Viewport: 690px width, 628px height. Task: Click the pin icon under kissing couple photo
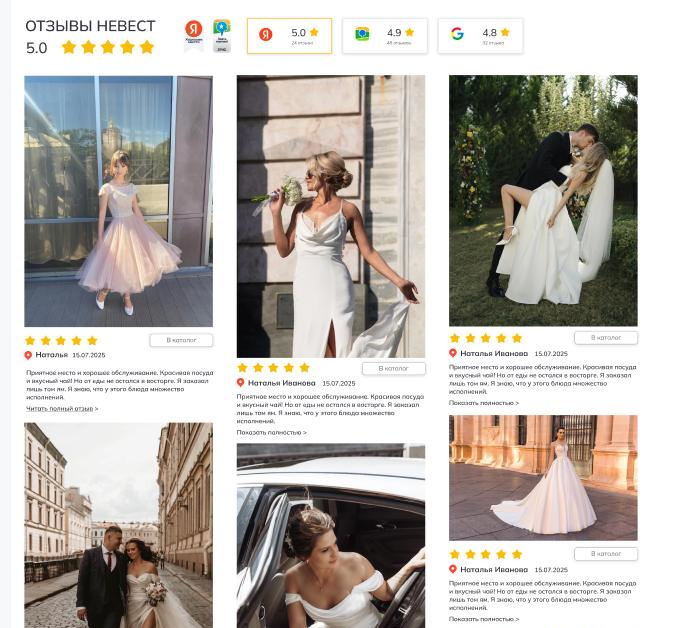[453, 353]
